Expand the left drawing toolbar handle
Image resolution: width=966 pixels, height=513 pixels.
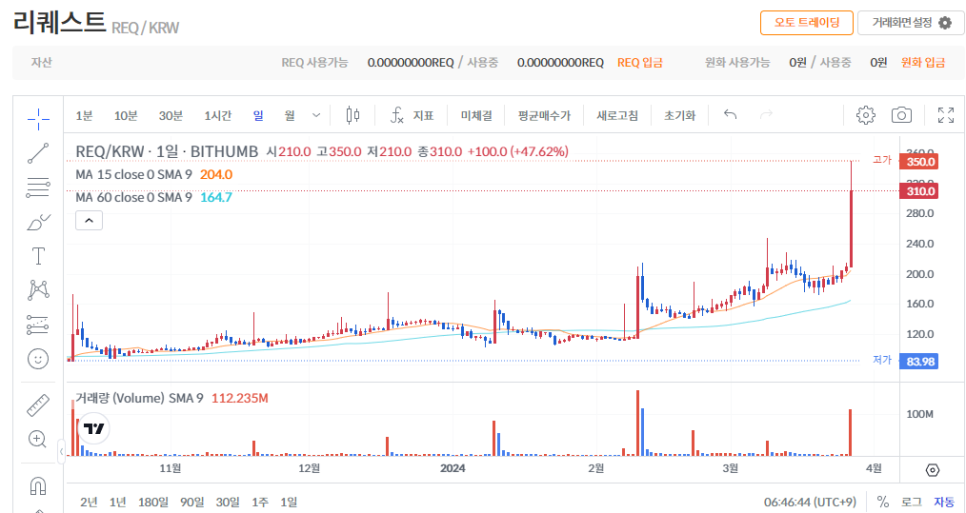click(61, 452)
